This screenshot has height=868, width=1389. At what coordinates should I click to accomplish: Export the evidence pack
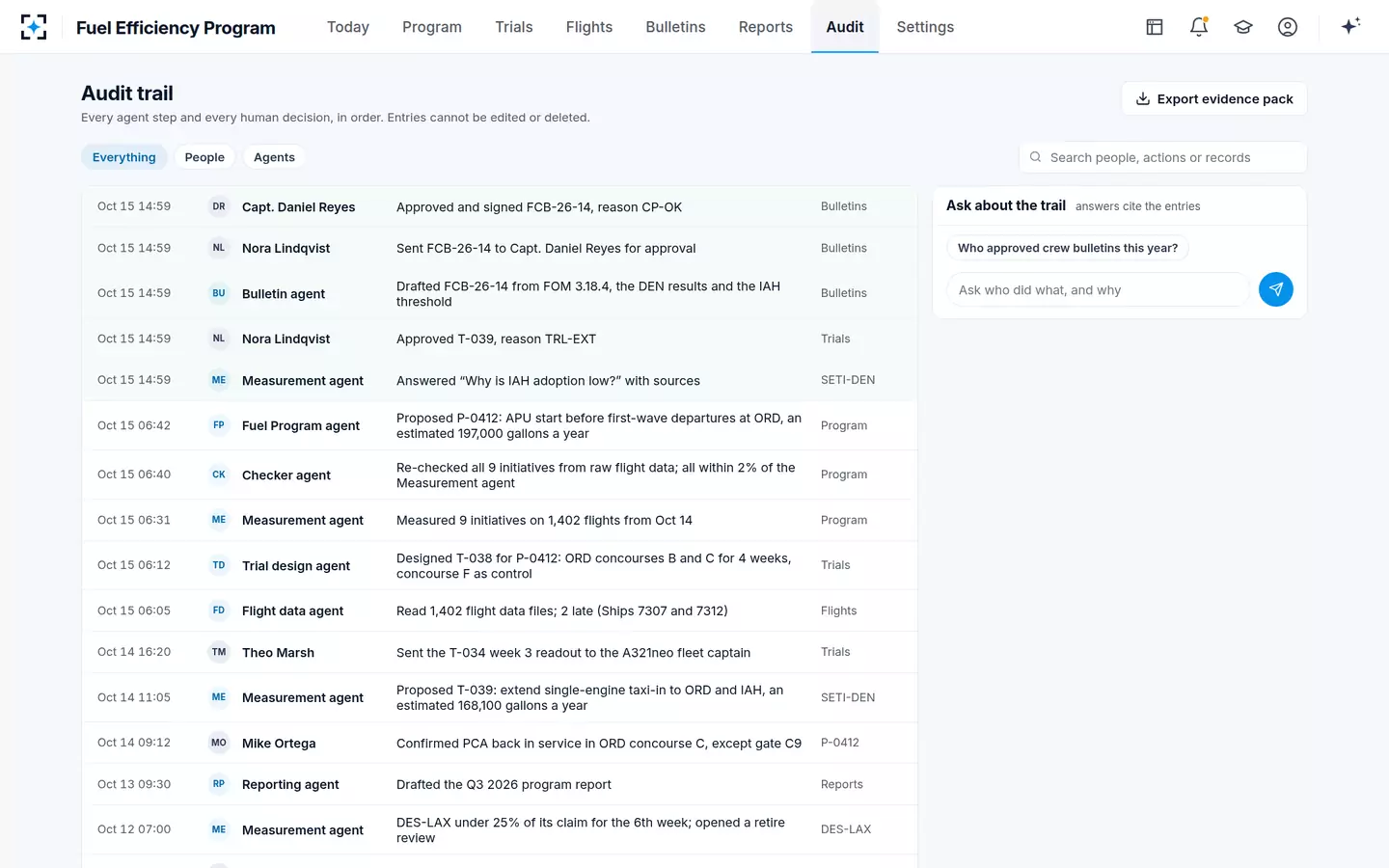click(1213, 98)
